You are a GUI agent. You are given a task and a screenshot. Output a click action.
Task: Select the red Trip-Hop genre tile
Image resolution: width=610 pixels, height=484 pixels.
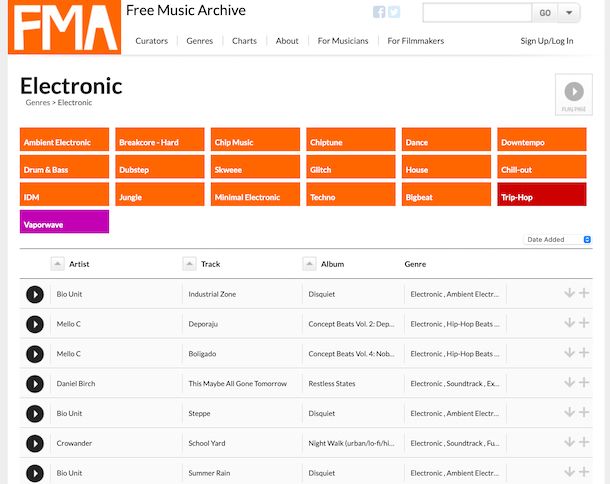click(542, 194)
